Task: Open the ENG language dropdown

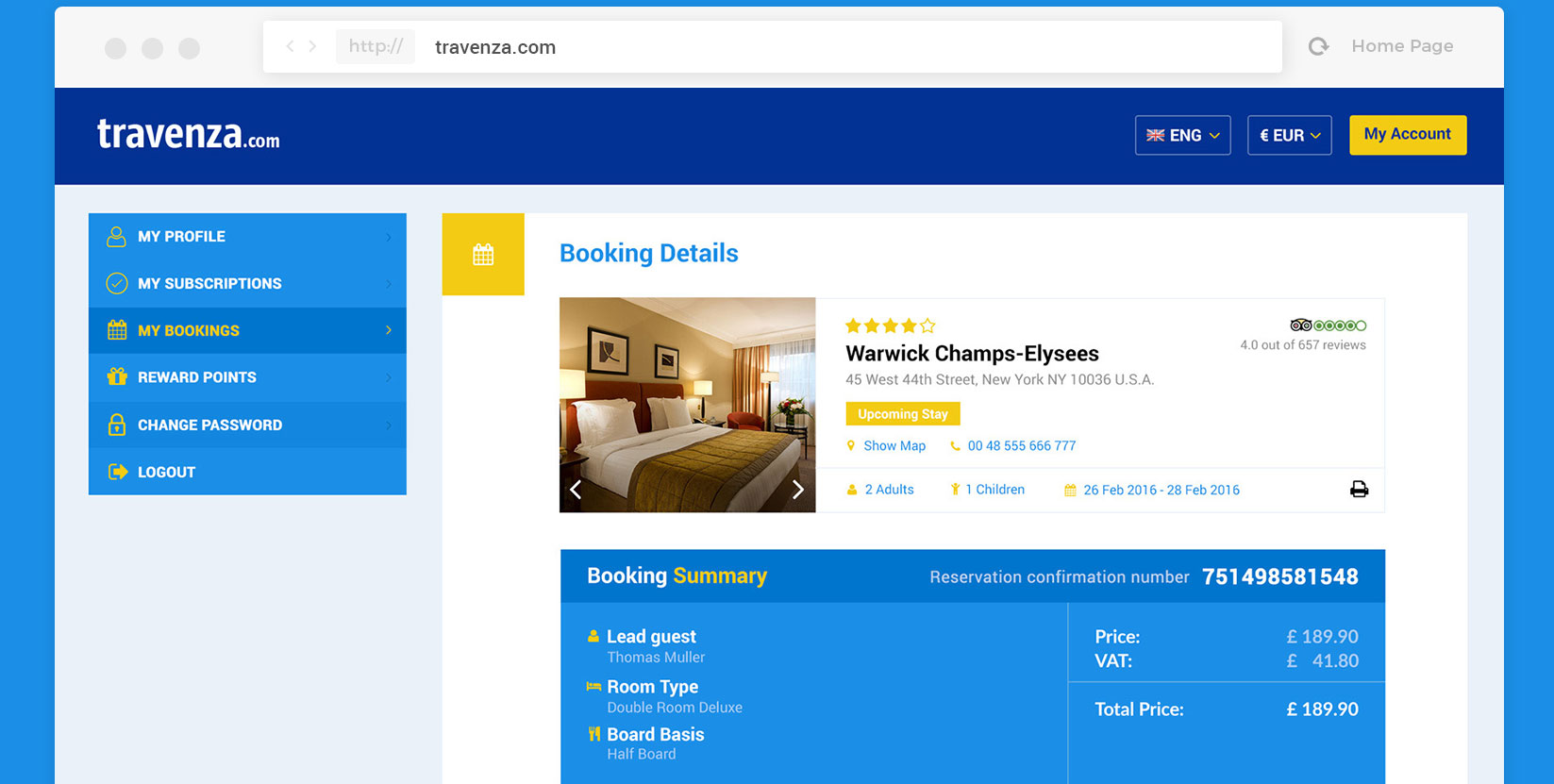Action: (x=1183, y=135)
